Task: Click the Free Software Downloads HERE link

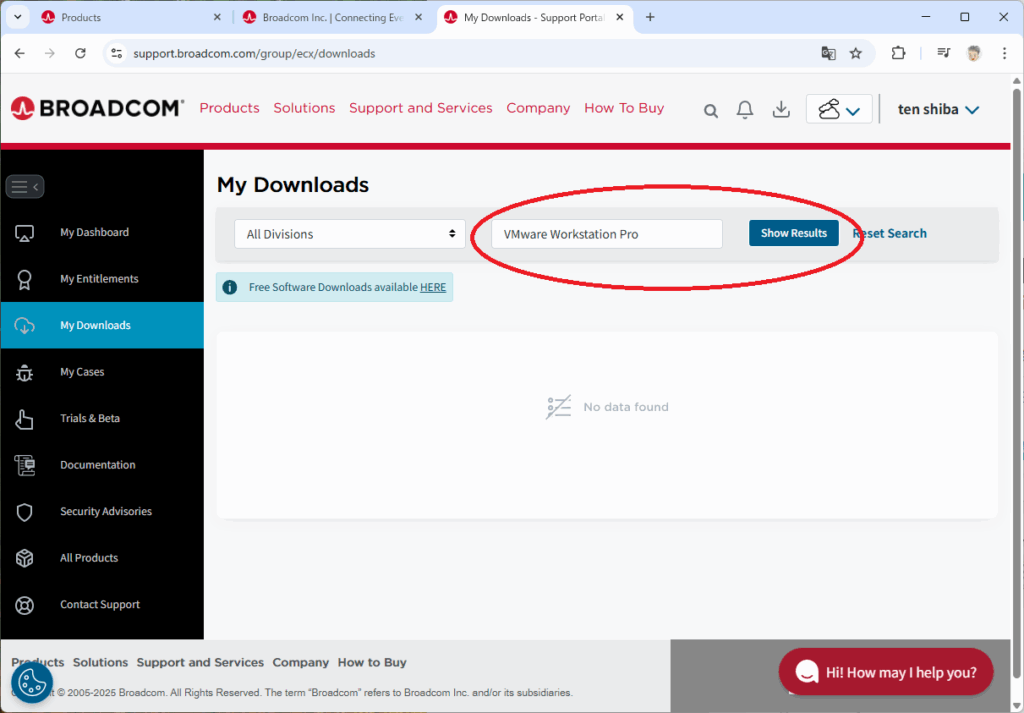Action: coord(433,287)
